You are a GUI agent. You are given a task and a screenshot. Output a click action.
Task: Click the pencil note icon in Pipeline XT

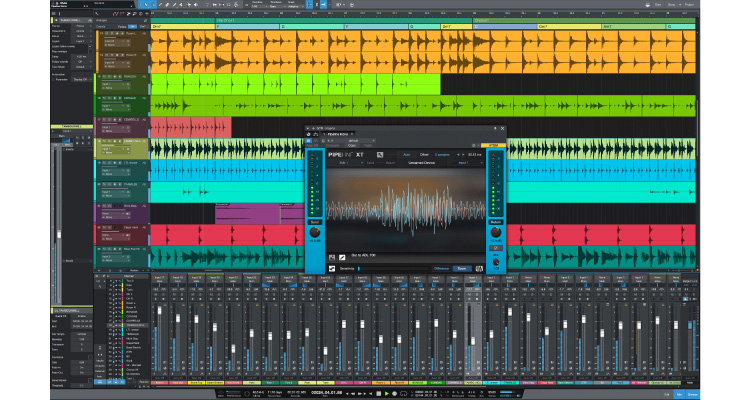click(342, 257)
